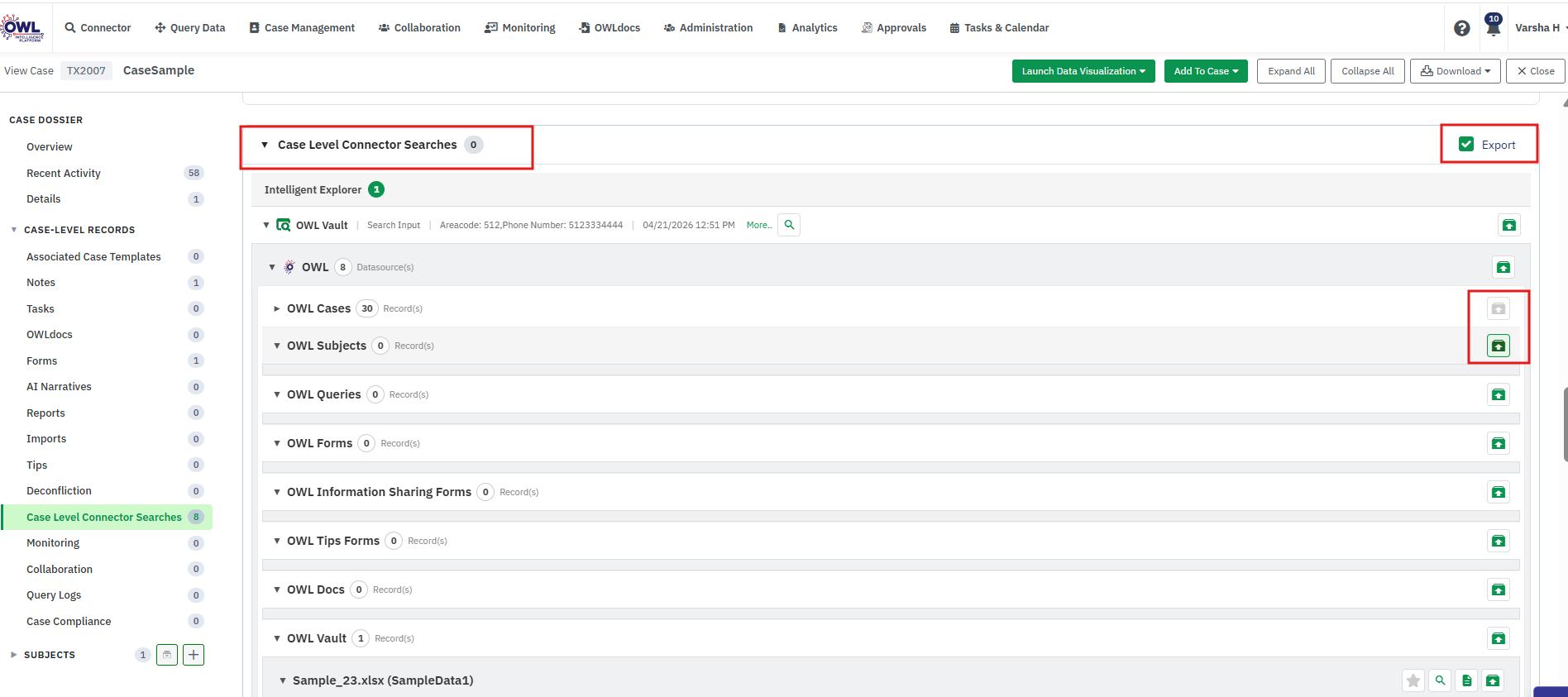Click the page vertical scrollbar
The height and width of the screenshot is (697, 1568).
pyautogui.click(x=1565, y=424)
